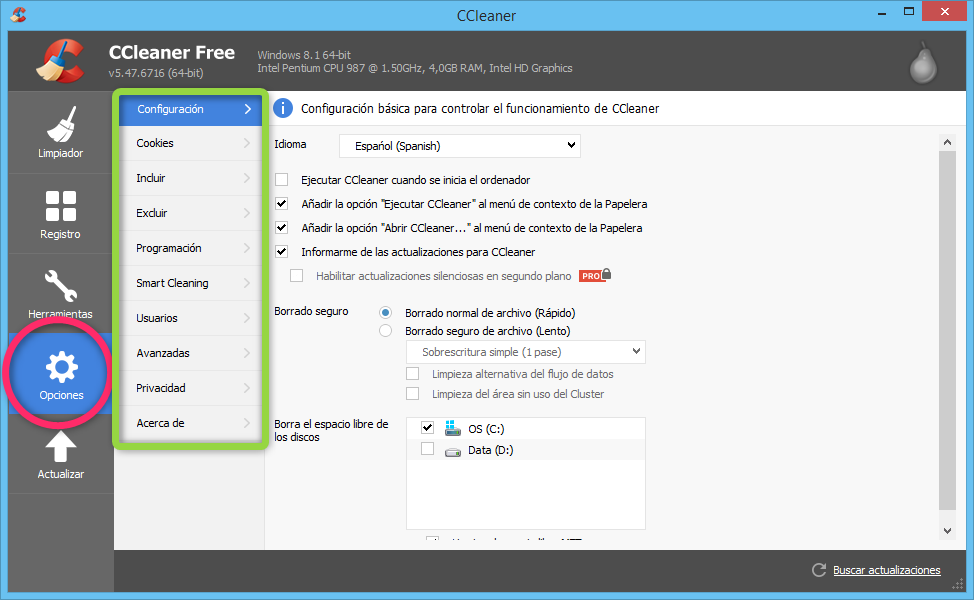Click the pear icon in header
The width and height of the screenshot is (974, 600).
923,62
